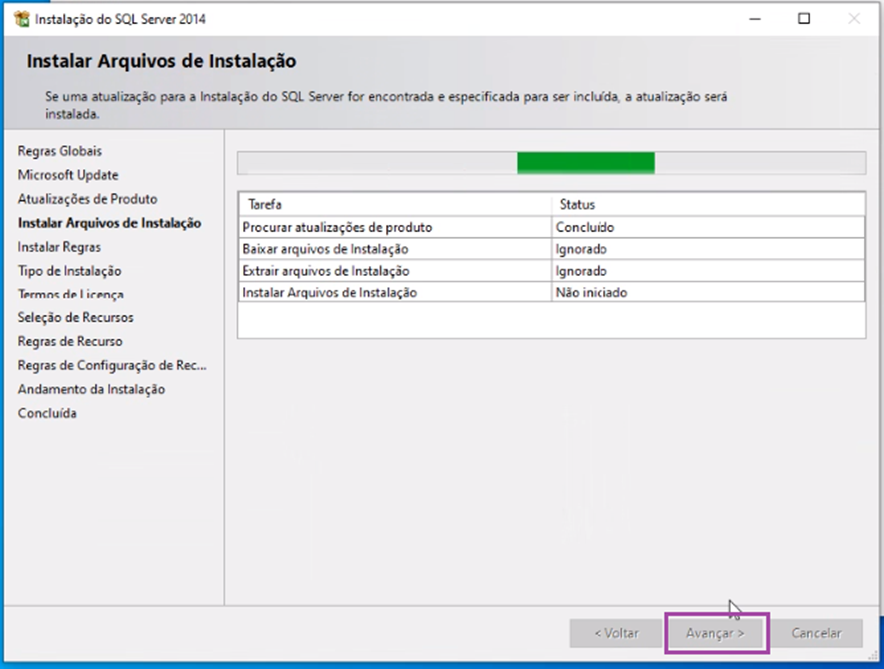Click the Cancelar button

coord(816,633)
